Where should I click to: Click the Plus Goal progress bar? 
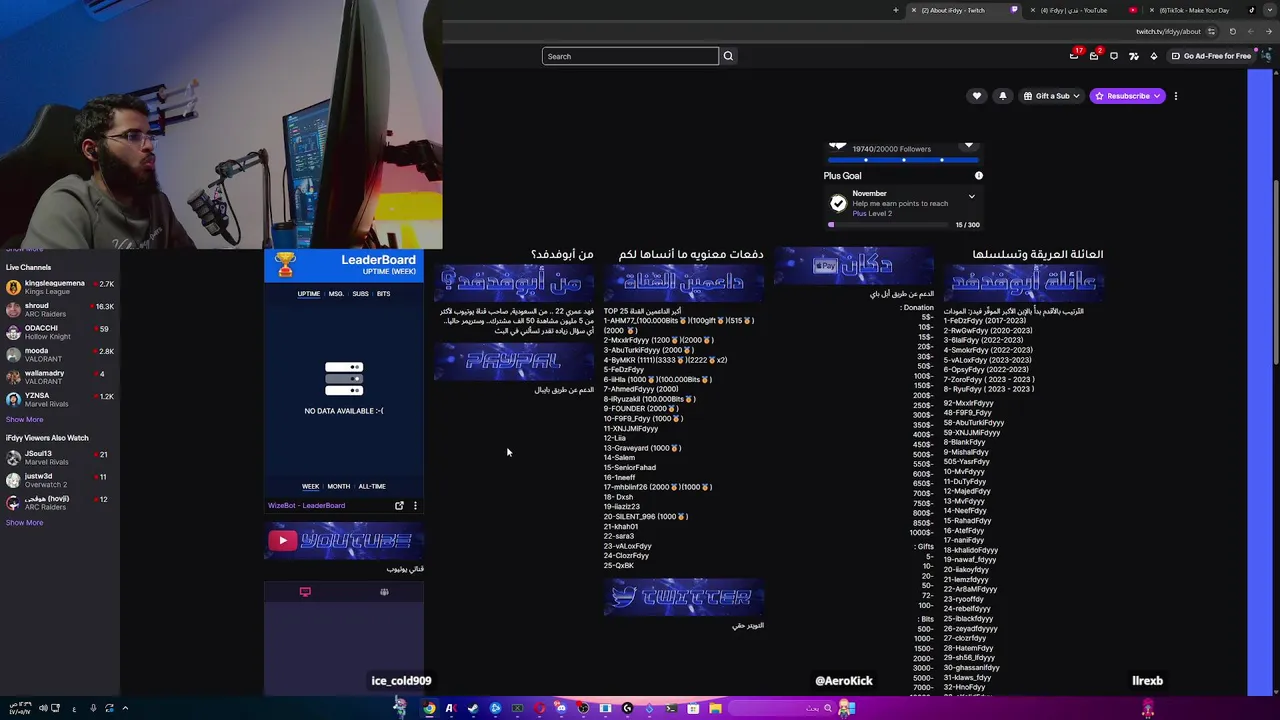[890, 225]
